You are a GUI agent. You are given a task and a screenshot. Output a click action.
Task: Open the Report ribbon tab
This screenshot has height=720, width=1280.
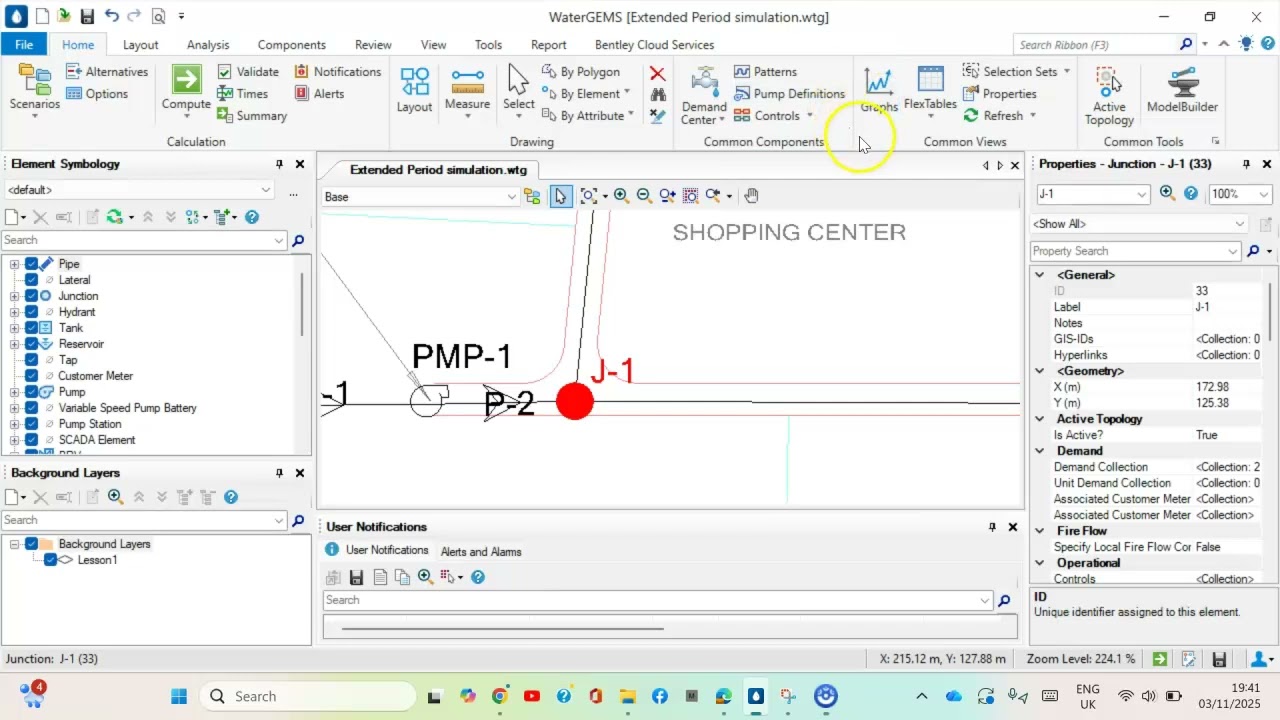(548, 45)
